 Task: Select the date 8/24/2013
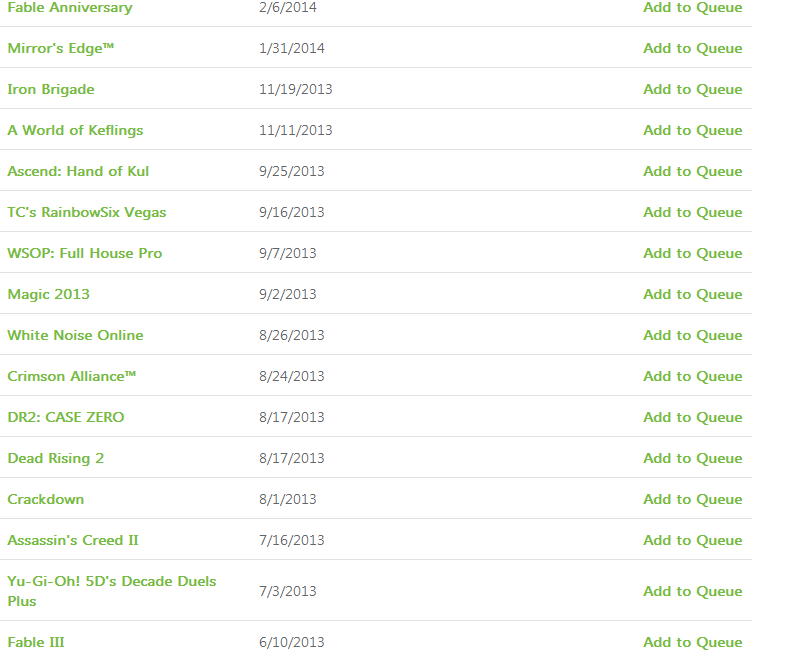pyautogui.click(x=292, y=376)
